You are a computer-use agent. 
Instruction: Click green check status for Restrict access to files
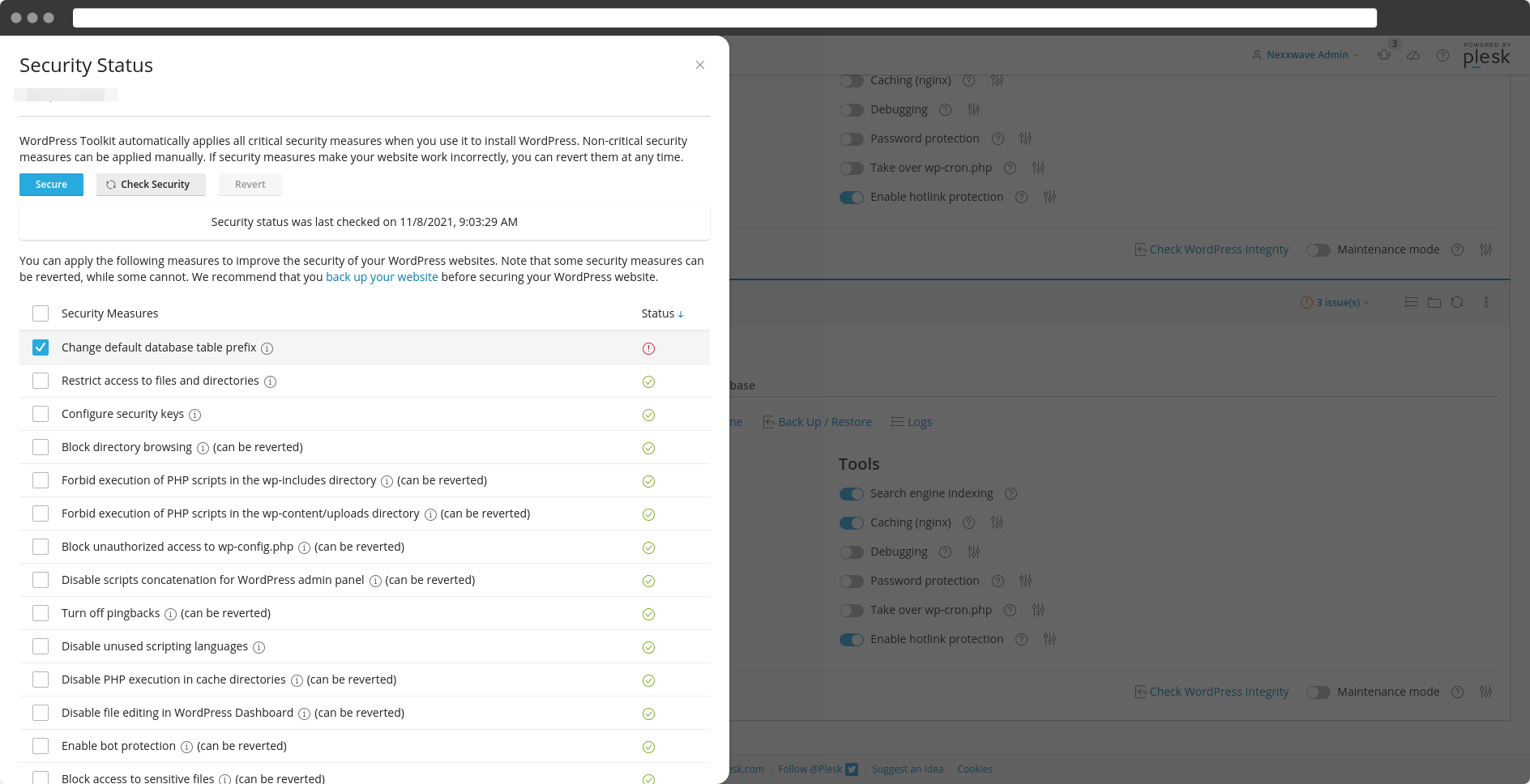[648, 381]
